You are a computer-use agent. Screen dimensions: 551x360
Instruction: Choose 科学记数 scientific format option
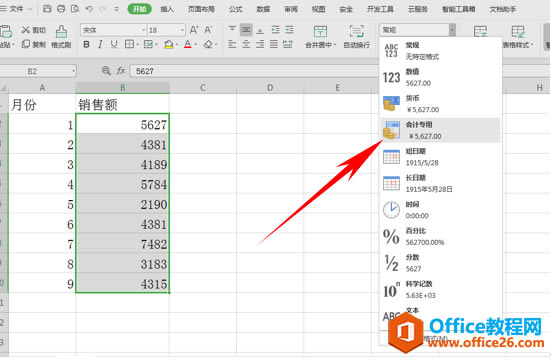(x=440, y=289)
